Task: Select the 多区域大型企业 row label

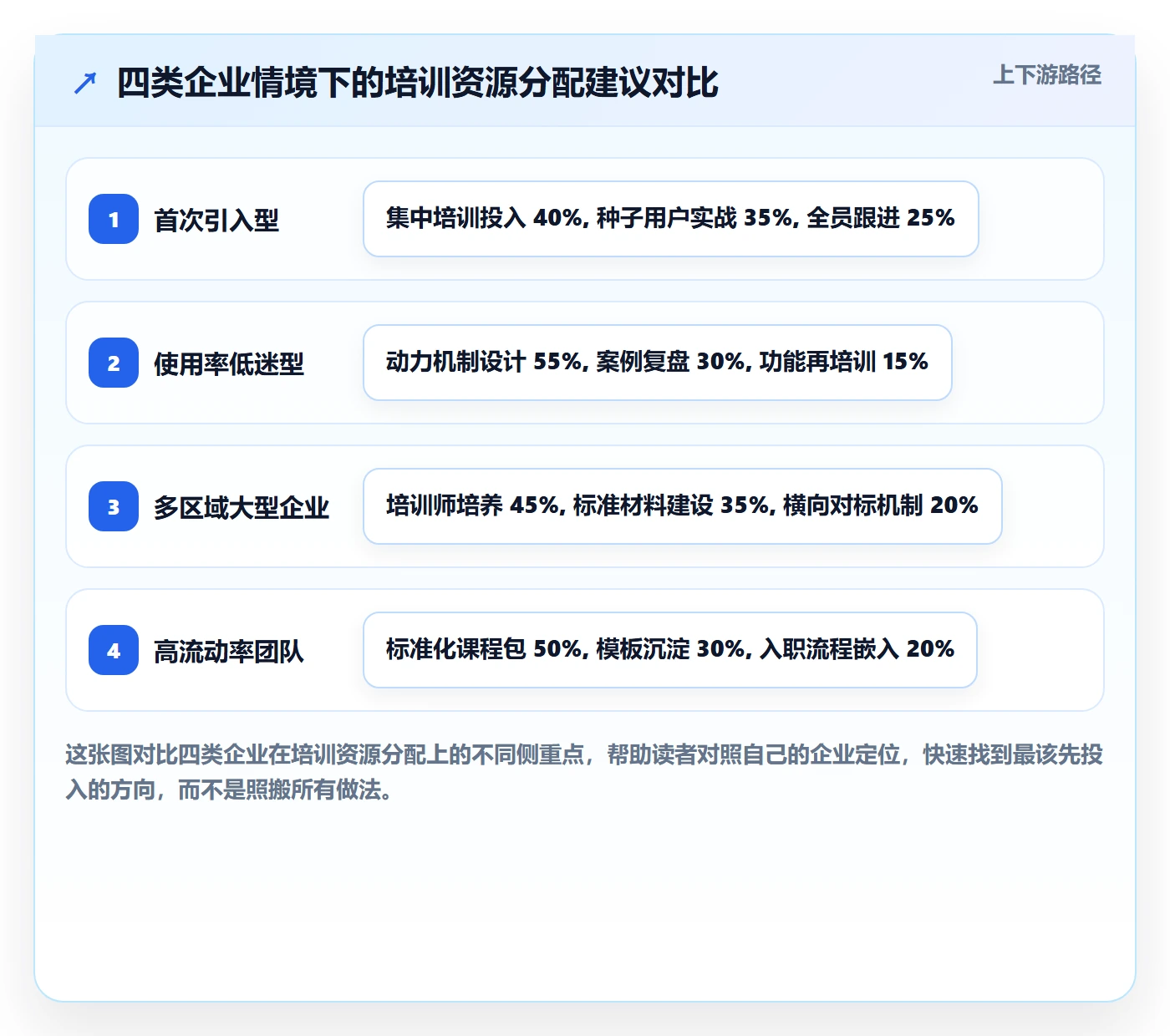Action: tap(242, 508)
